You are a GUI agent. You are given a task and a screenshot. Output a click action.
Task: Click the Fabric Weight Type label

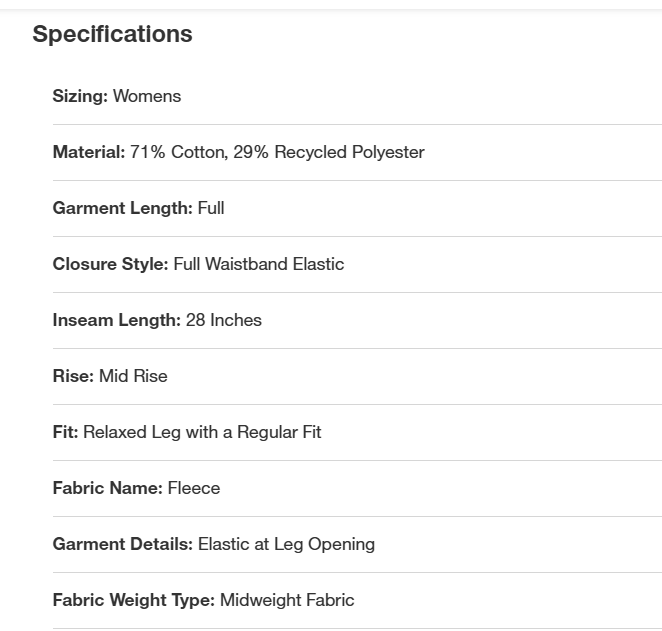point(133,600)
